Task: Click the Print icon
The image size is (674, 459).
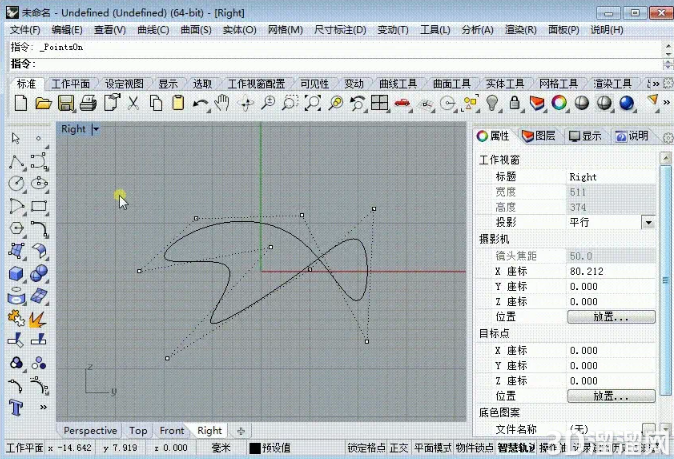Action: [89, 103]
